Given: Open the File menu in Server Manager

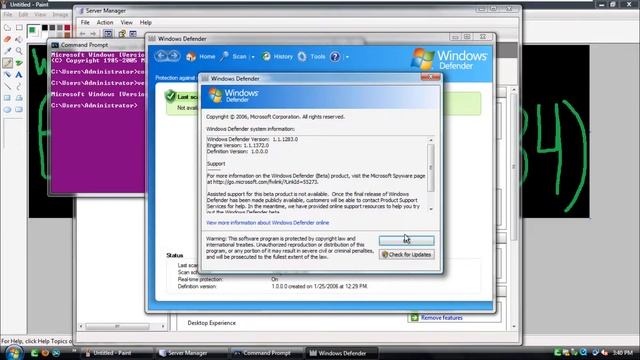Looking at the screenshot, I should pyautogui.click(x=85, y=22).
